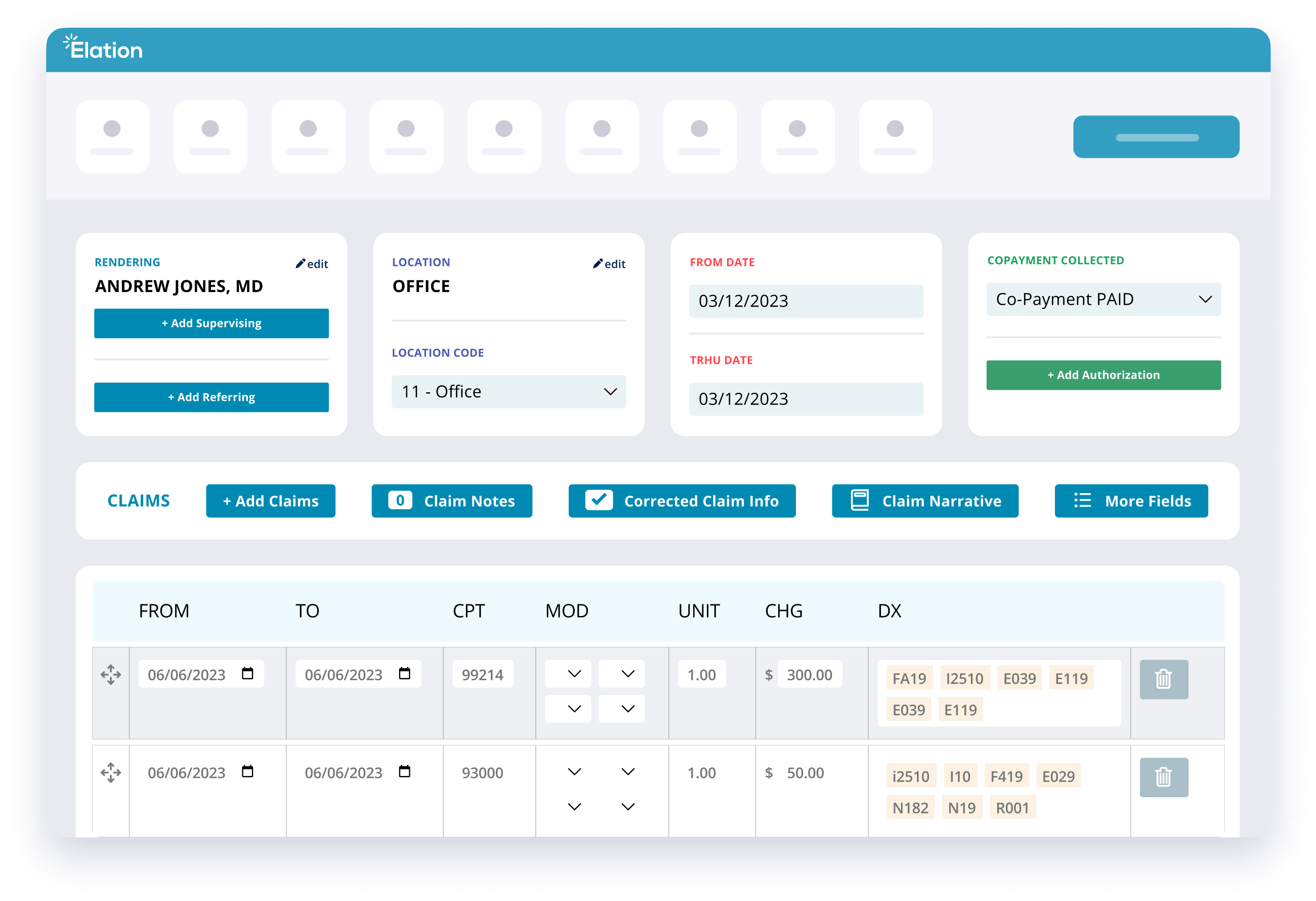Click the + Add Claims button
Screen dimensions: 1316x901
(271, 501)
